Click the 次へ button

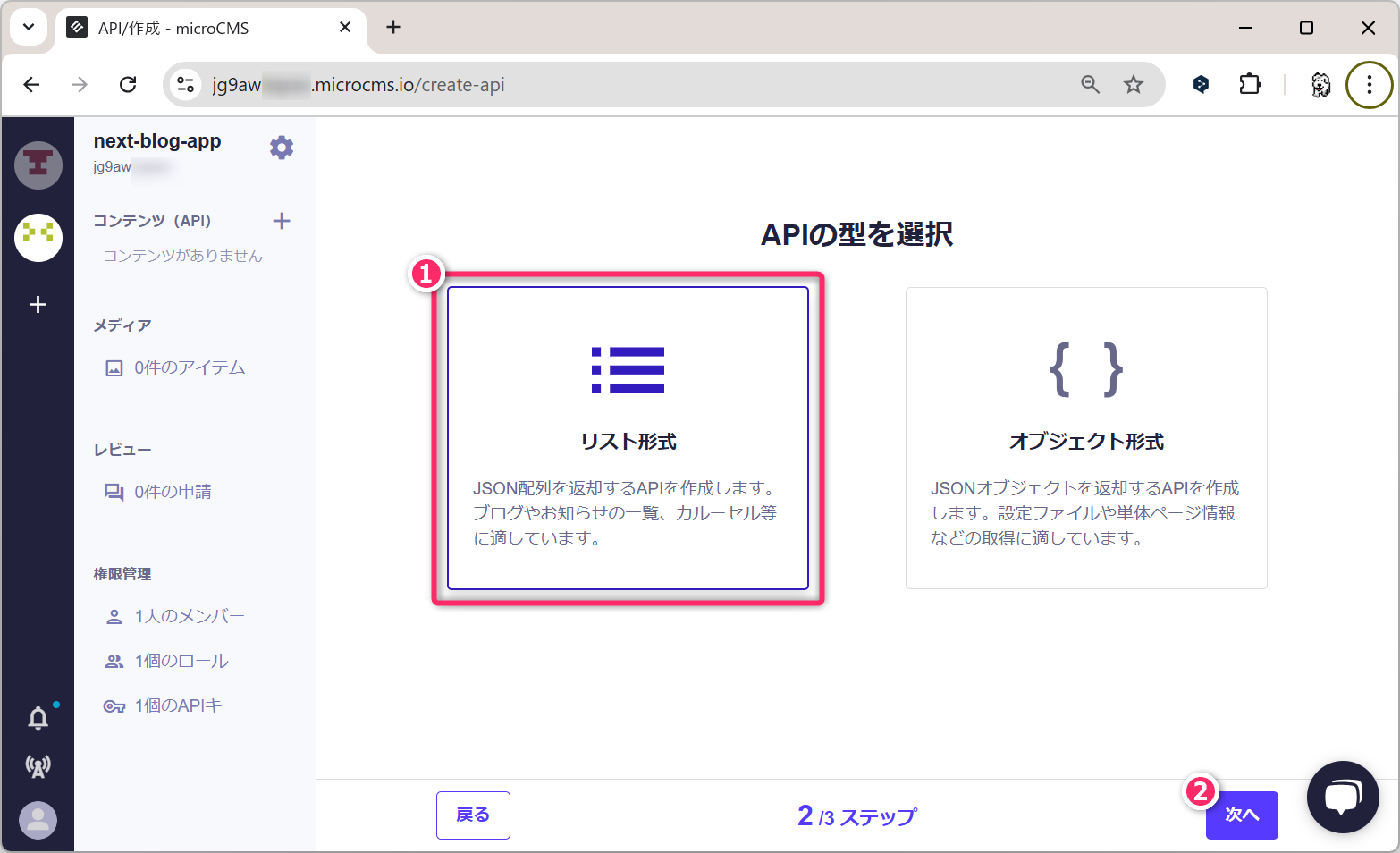(1241, 815)
